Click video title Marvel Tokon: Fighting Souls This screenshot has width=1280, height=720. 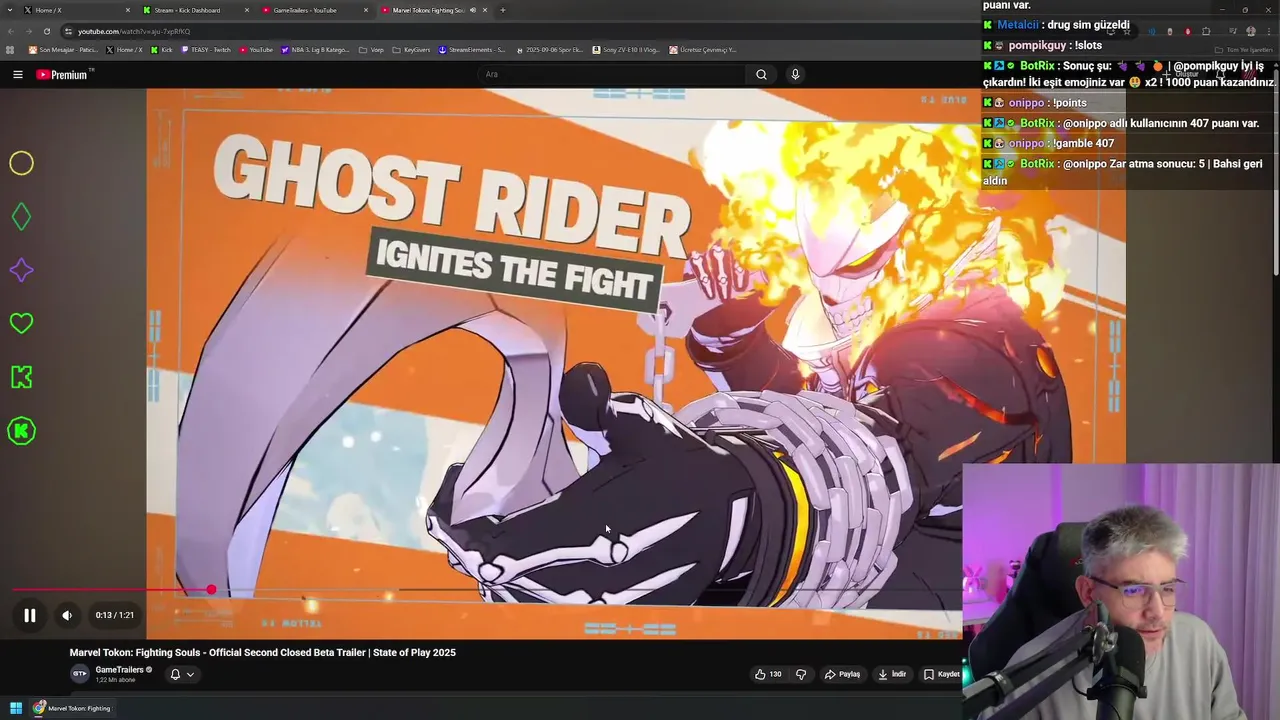point(262,652)
